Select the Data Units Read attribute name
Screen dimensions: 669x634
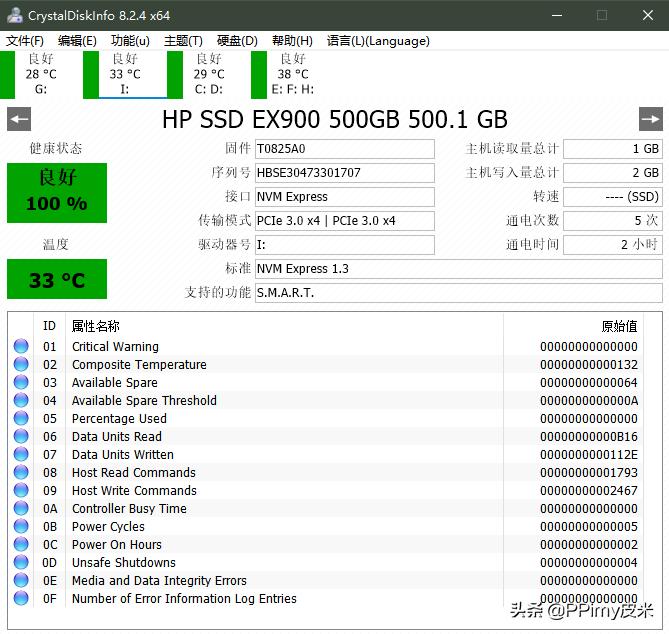(116, 436)
